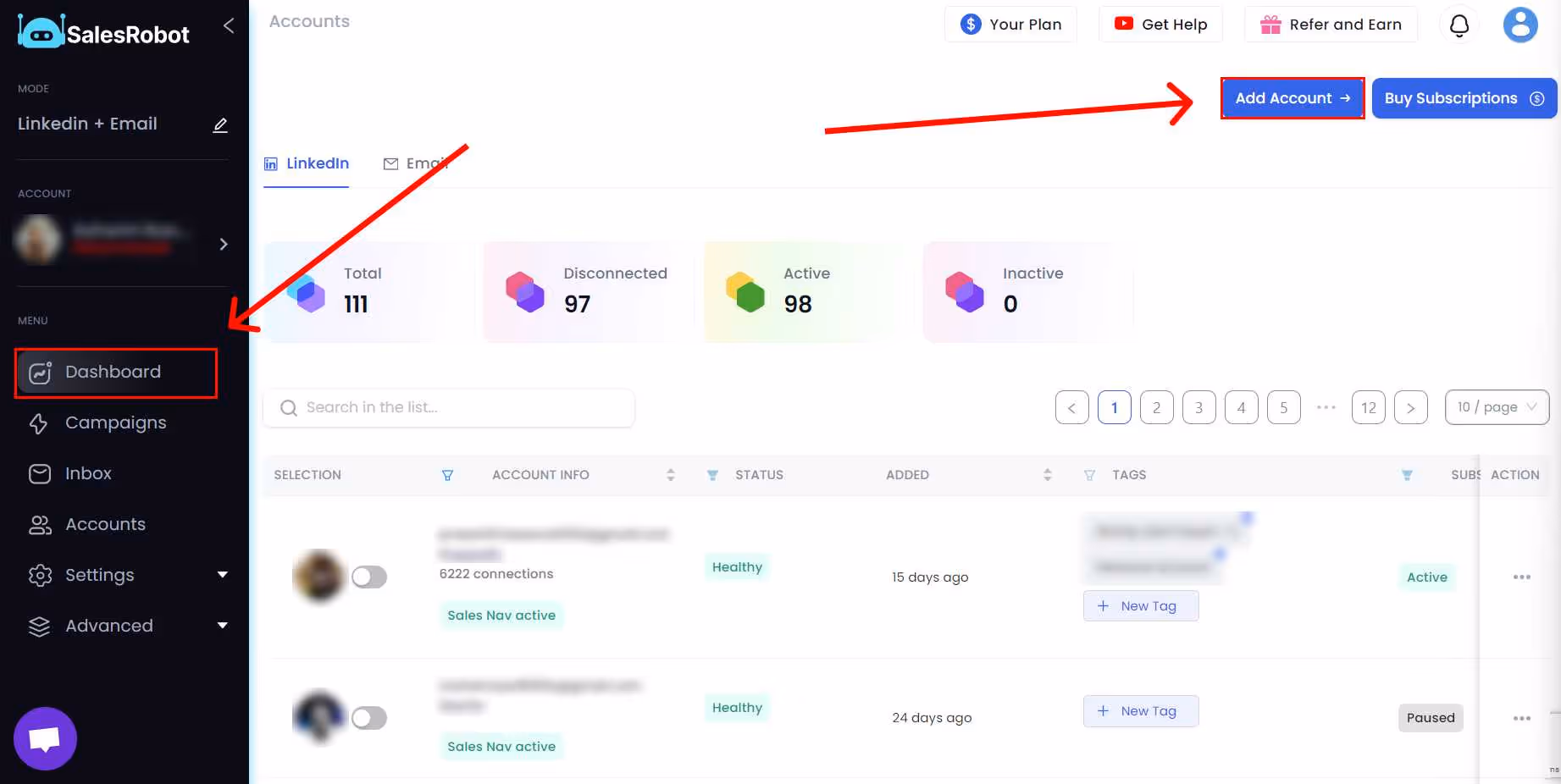Open the Campaigns section from sidebar
The image size is (1561, 784).
pos(116,422)
